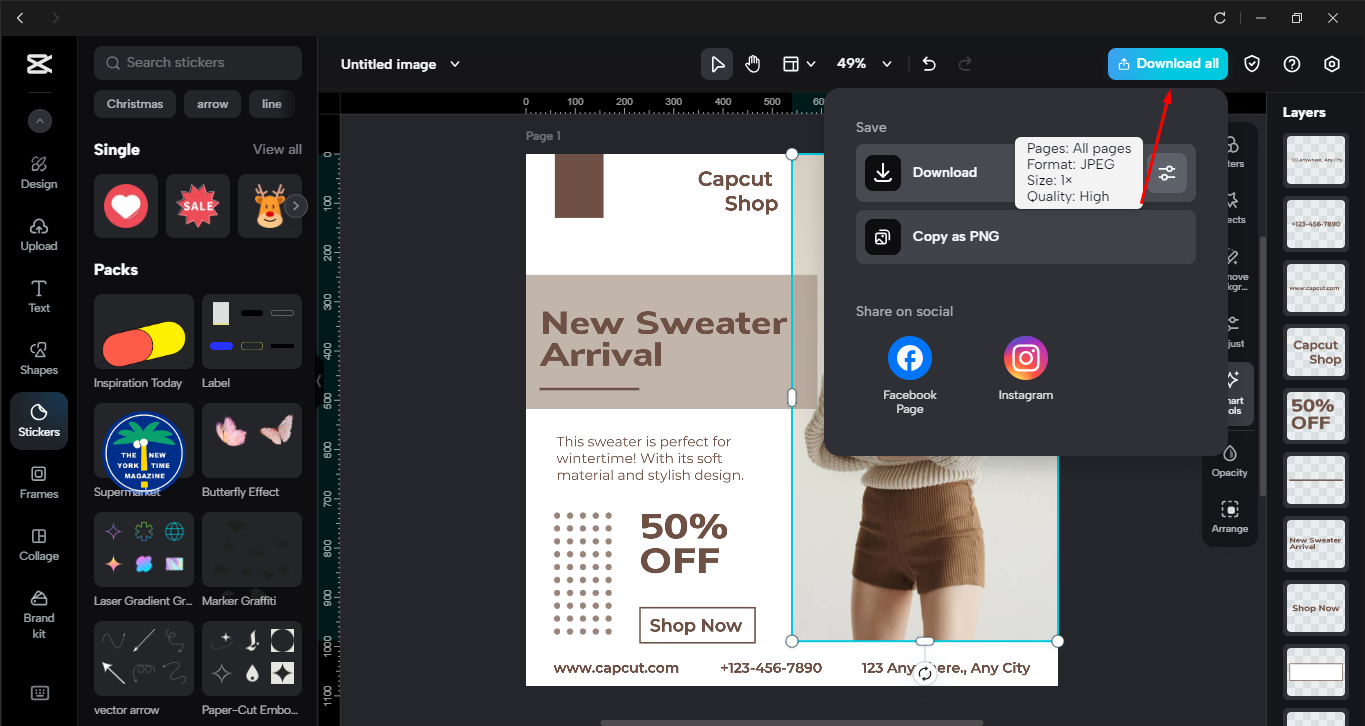Select the Stickers sidebar tab
The height and width of the screenshot is (726, 1365).
[x=39, y=420]
